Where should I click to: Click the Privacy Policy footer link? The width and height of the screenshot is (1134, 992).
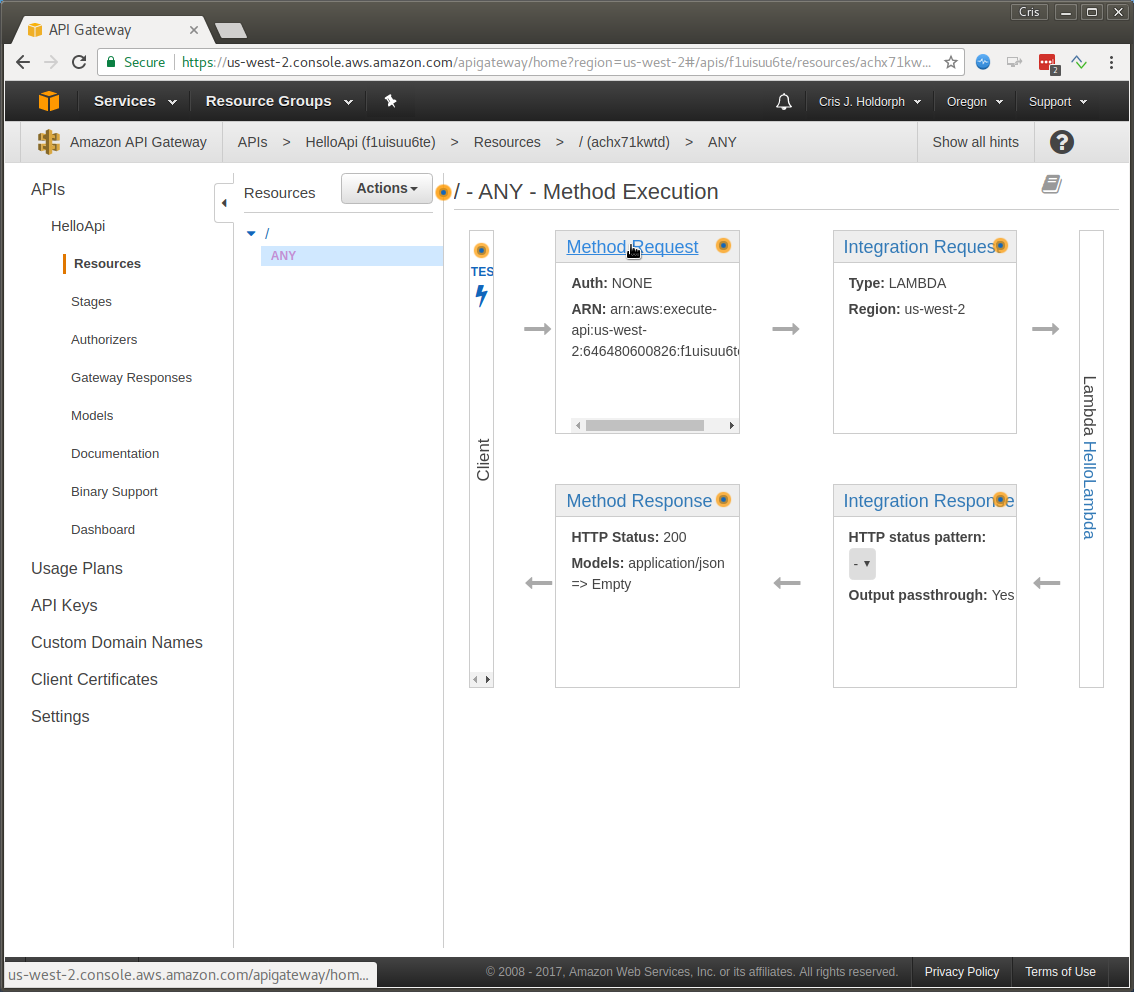point(961,972)
